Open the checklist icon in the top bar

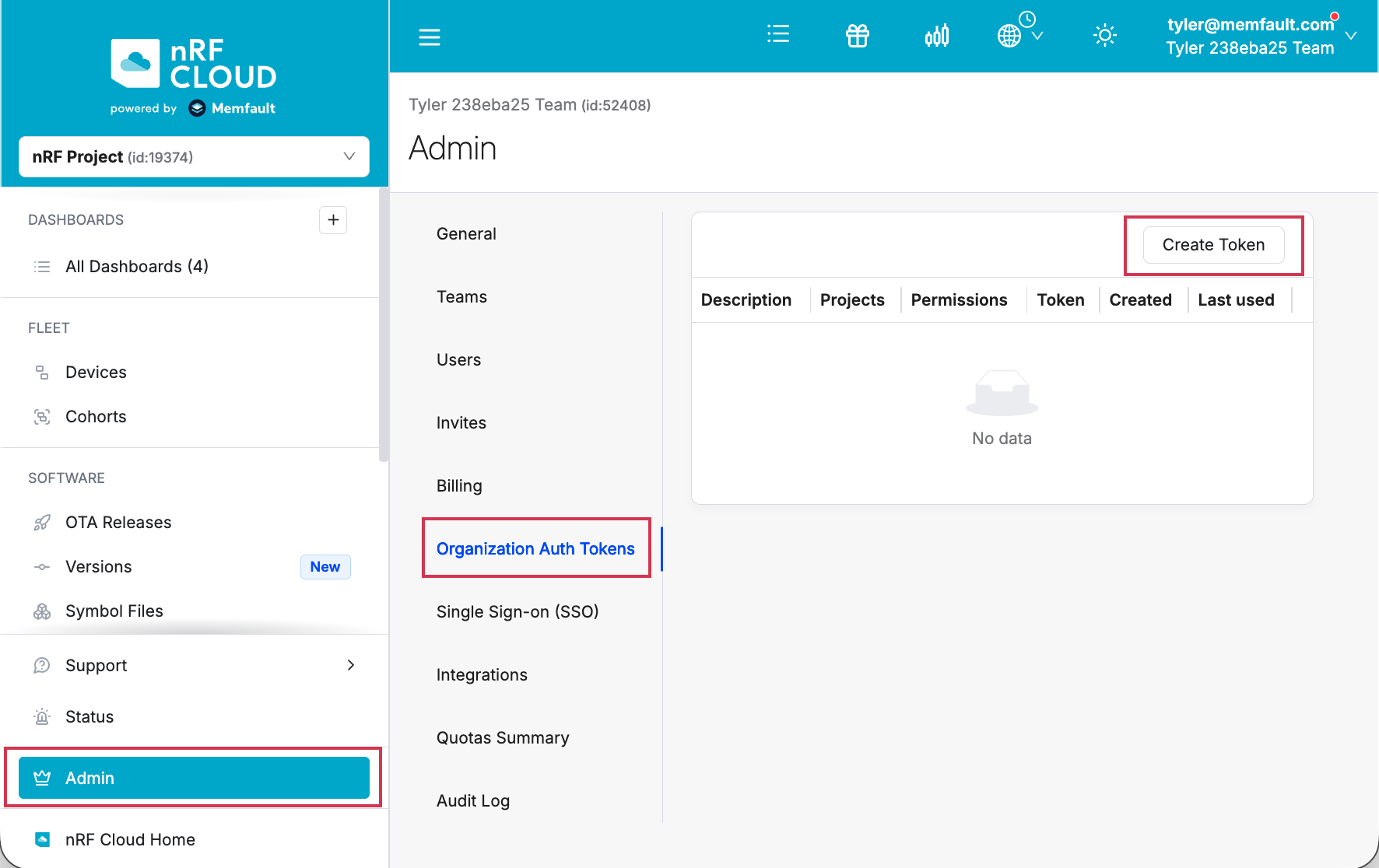[x=777, y=34]
